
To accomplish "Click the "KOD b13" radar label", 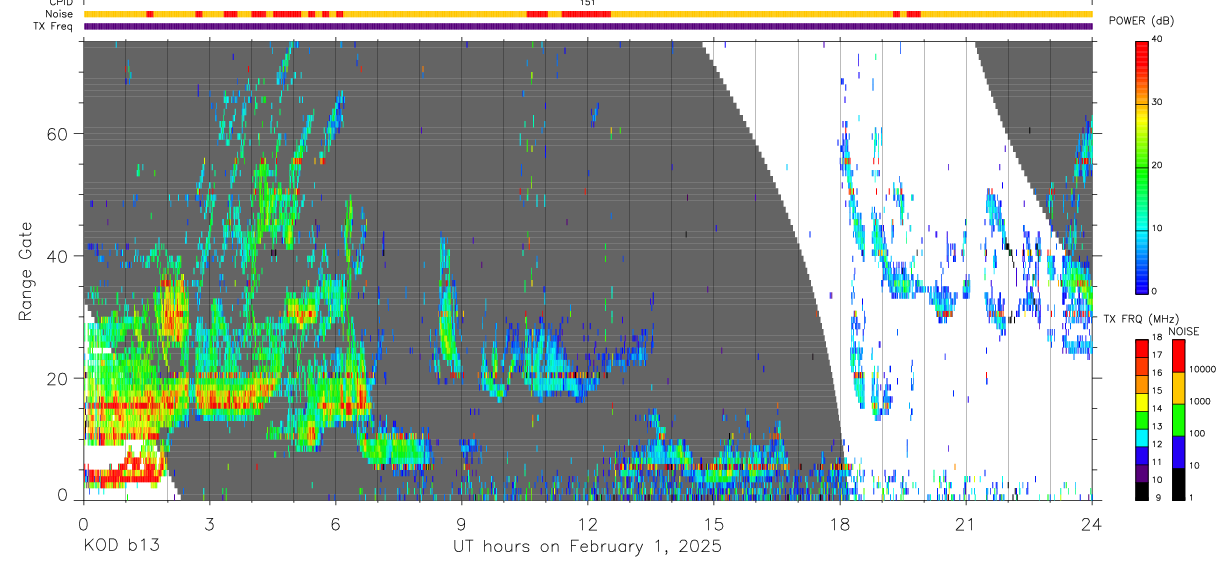I will click(x=121, y=547).
